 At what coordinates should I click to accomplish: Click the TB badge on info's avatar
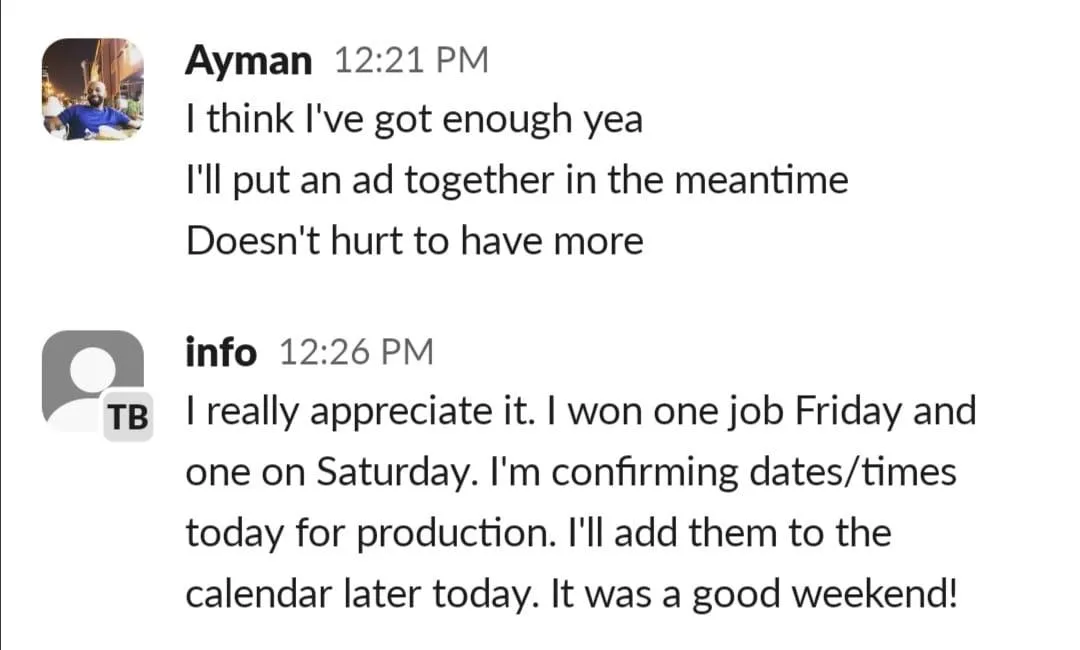coord(127,418)
